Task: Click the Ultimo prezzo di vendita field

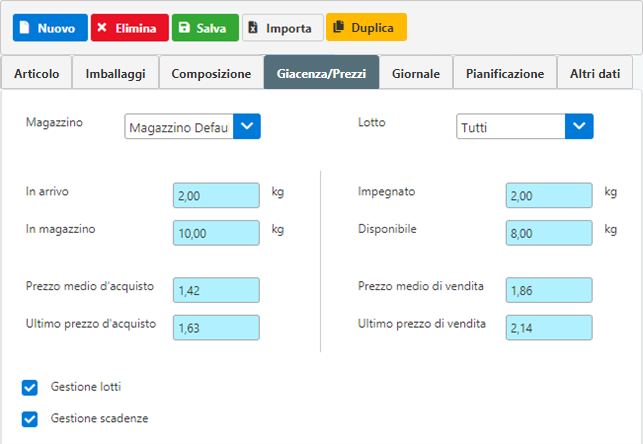Action: (x=549, y=328)
